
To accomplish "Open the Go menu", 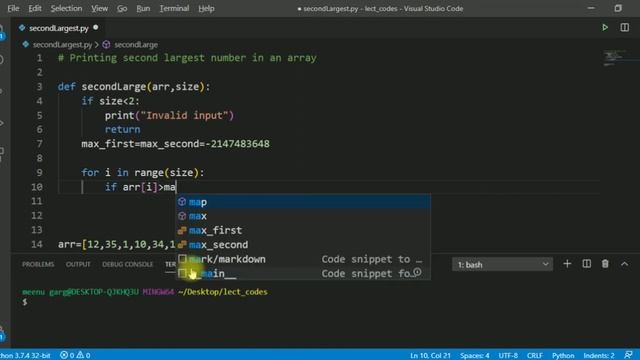I will pos(122,8).
